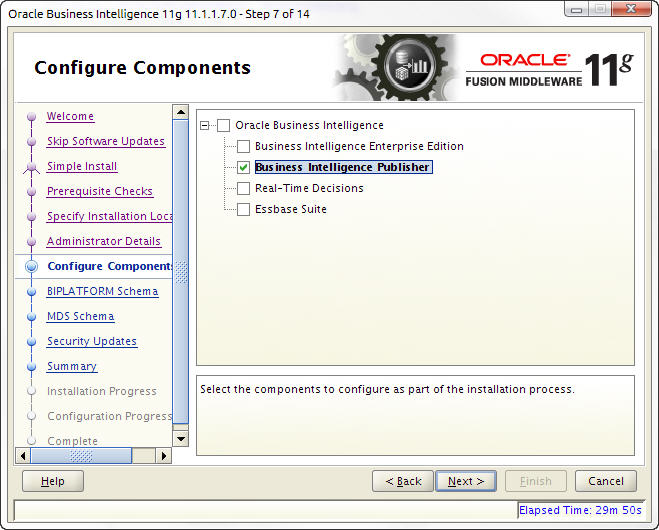The height and width of the screenshot is (530, 659).
Task: Click the Oracle Business Intelligence root label
Action: click(x=309, y=125)
